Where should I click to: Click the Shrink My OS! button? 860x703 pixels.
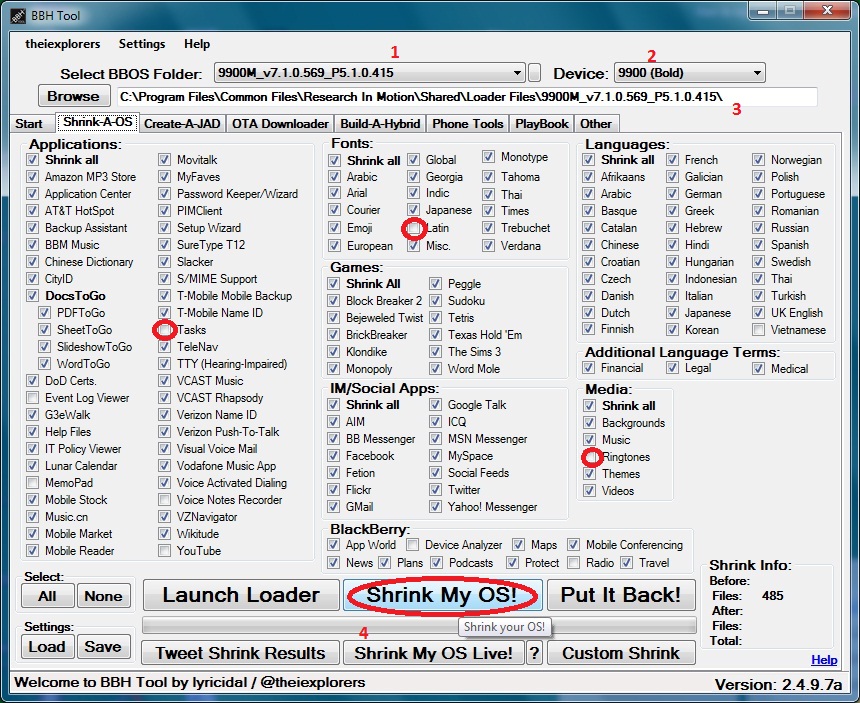(x=442, y=595)
